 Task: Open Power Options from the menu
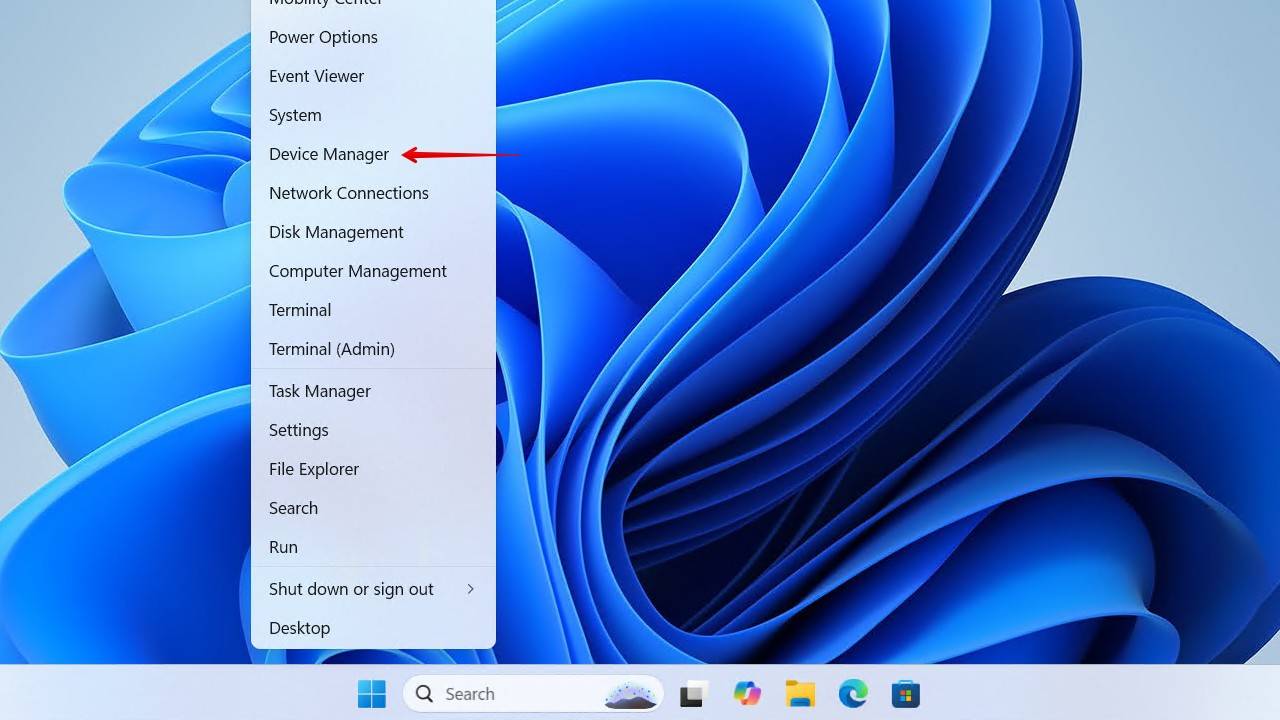click(323, 37)
